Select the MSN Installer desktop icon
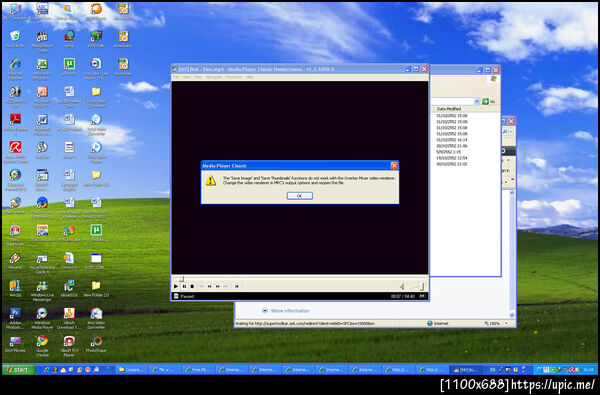The image size is (600, 395). 69,233
